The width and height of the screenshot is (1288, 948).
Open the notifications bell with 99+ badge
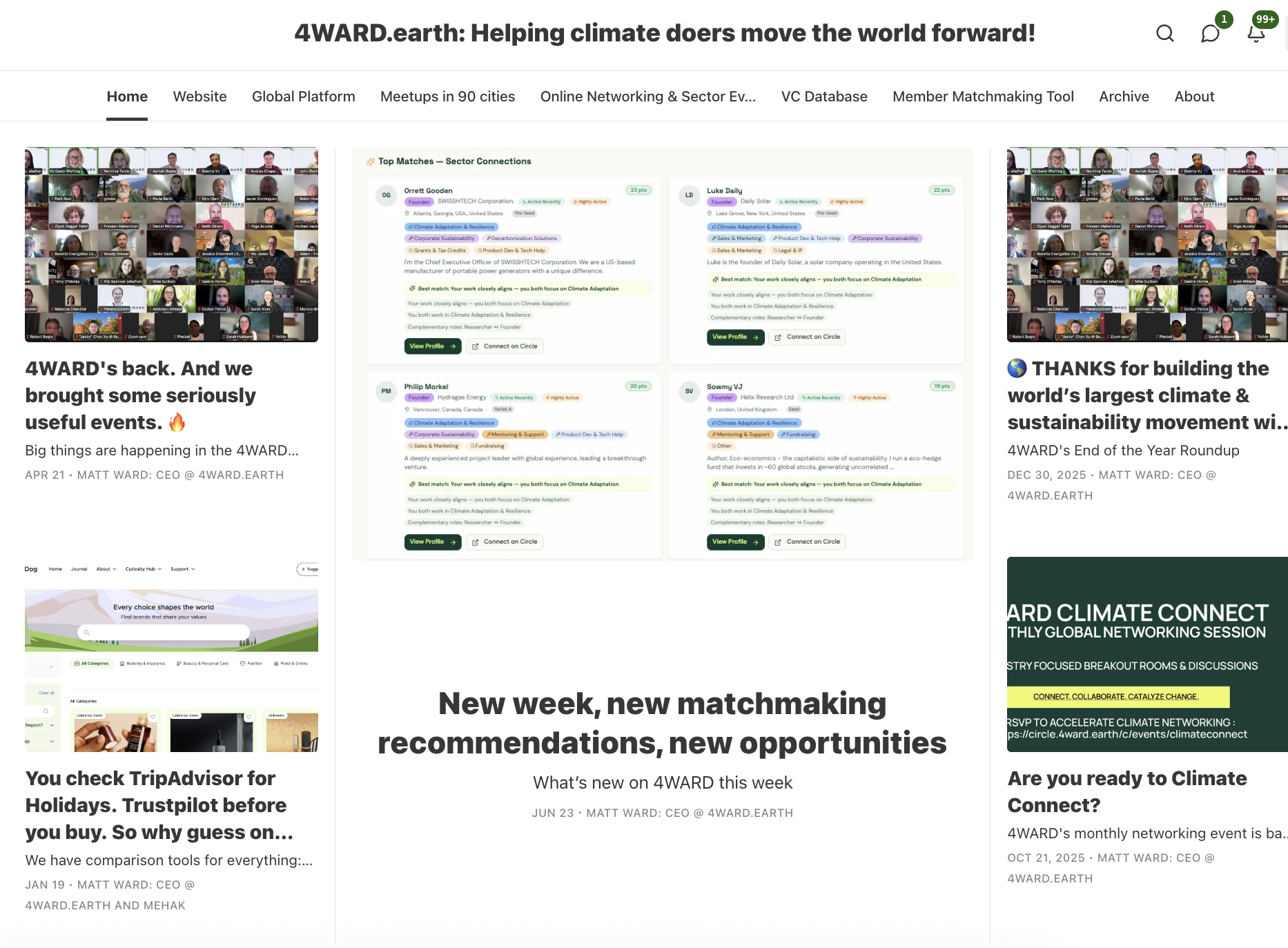point(1256,33)
